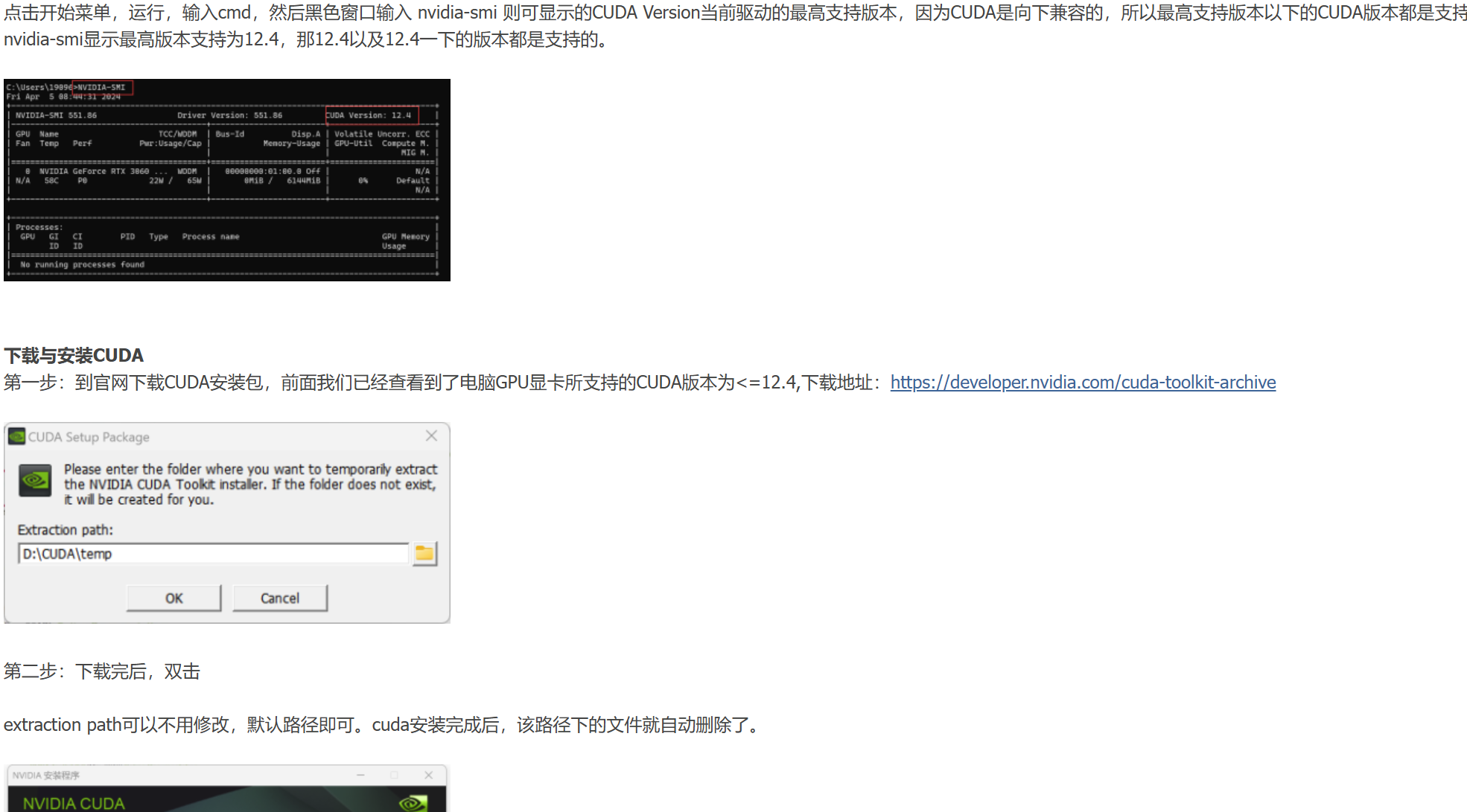The width and height of the screenshot is (1467, 812).
Task: Minimize the NVIDIA 安装程序 window
Action: [360, 775]
